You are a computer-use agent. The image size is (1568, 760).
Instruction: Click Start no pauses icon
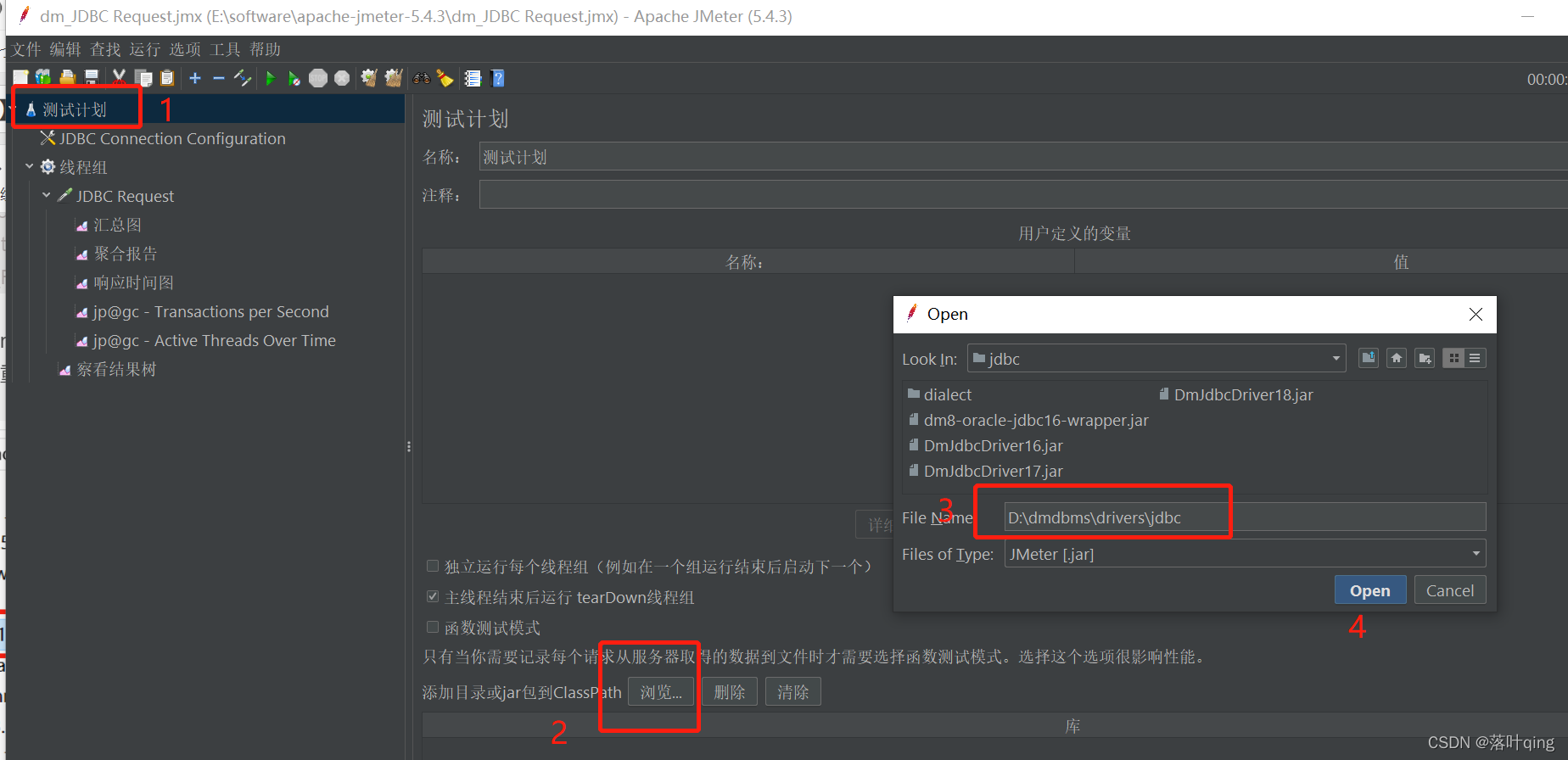294,78
